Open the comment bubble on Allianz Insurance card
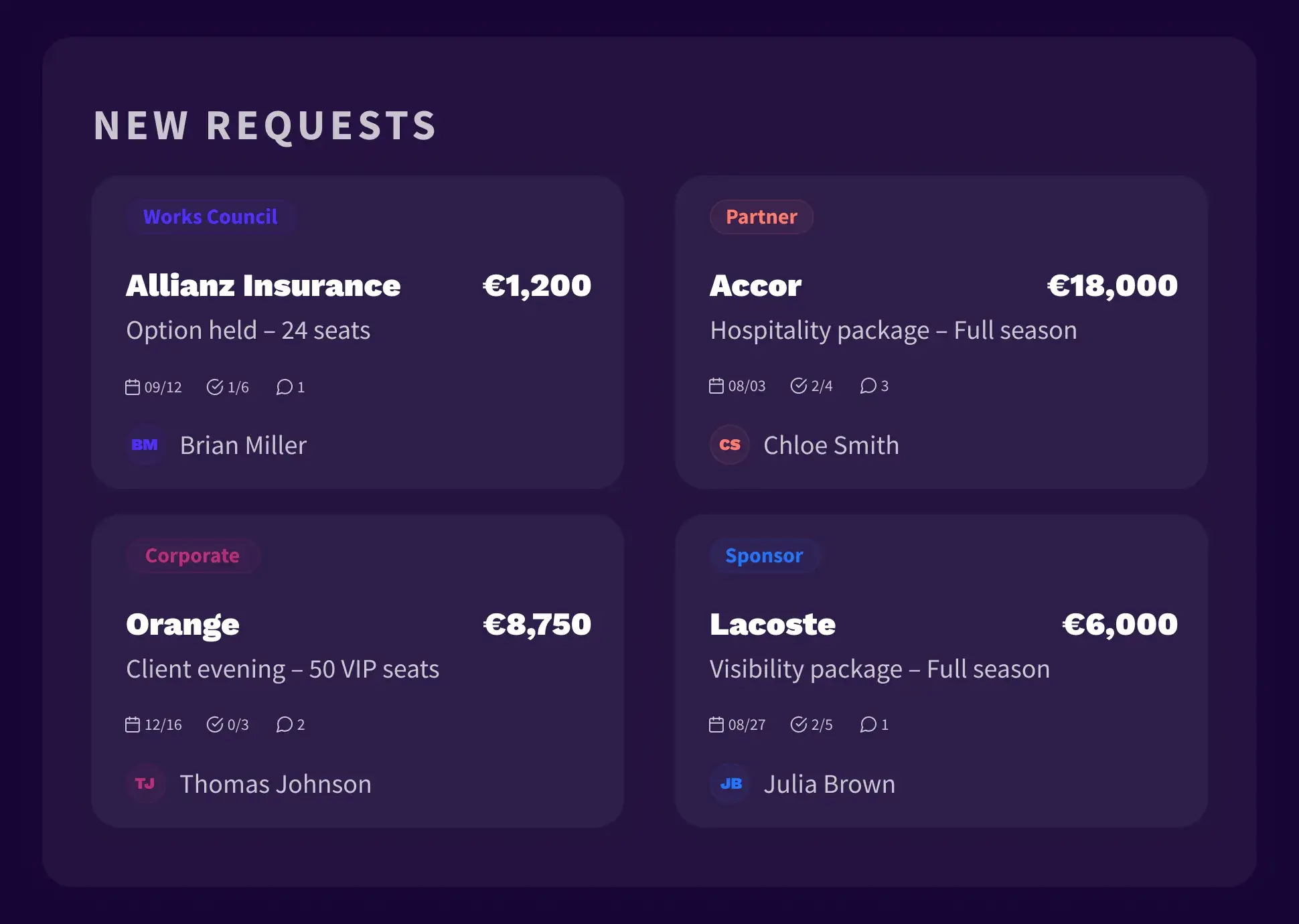This screenshot has height=924, width=1299. 285,387
